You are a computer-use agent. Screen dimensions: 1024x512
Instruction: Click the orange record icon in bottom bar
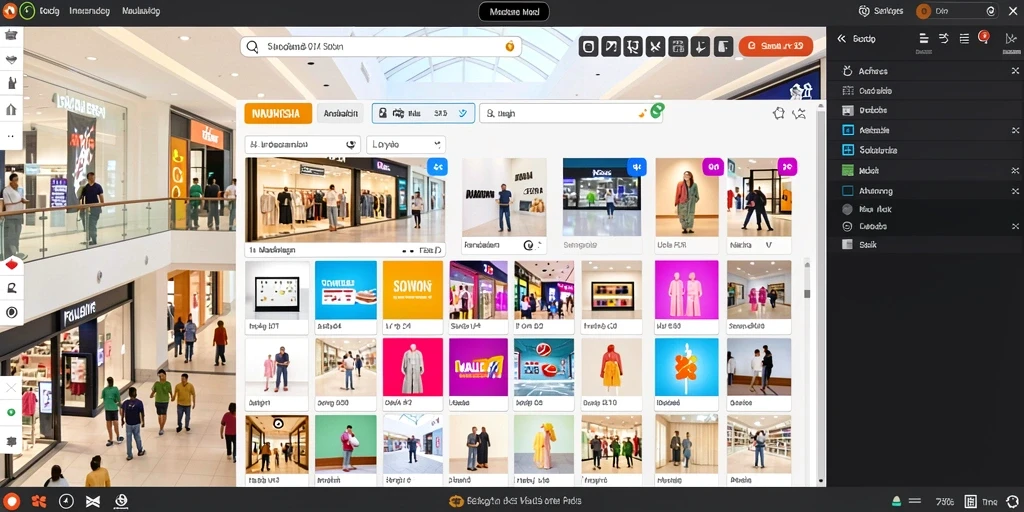pyautogui.click(x=12, y=502)
